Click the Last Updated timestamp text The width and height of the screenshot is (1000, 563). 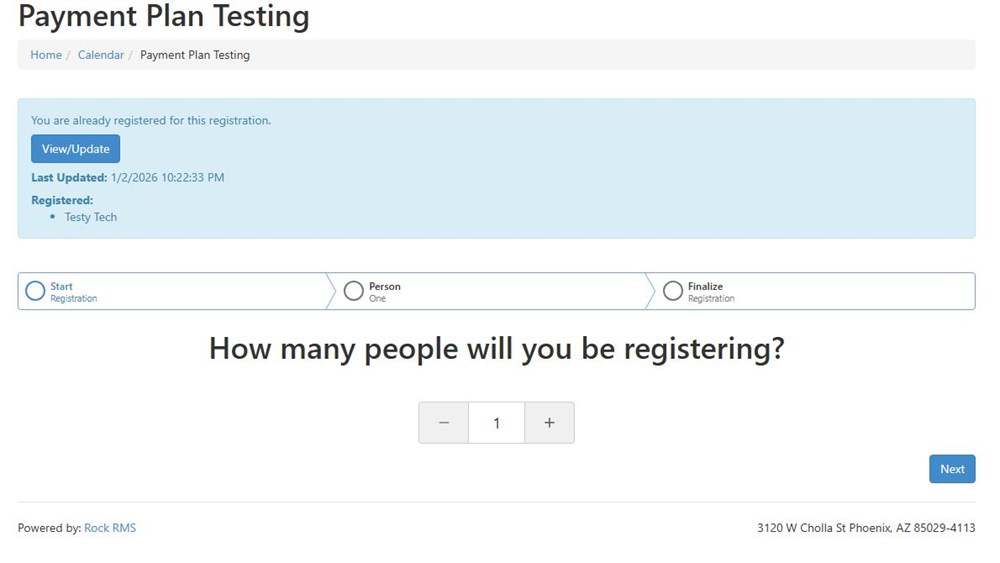[x=167, y=178]
